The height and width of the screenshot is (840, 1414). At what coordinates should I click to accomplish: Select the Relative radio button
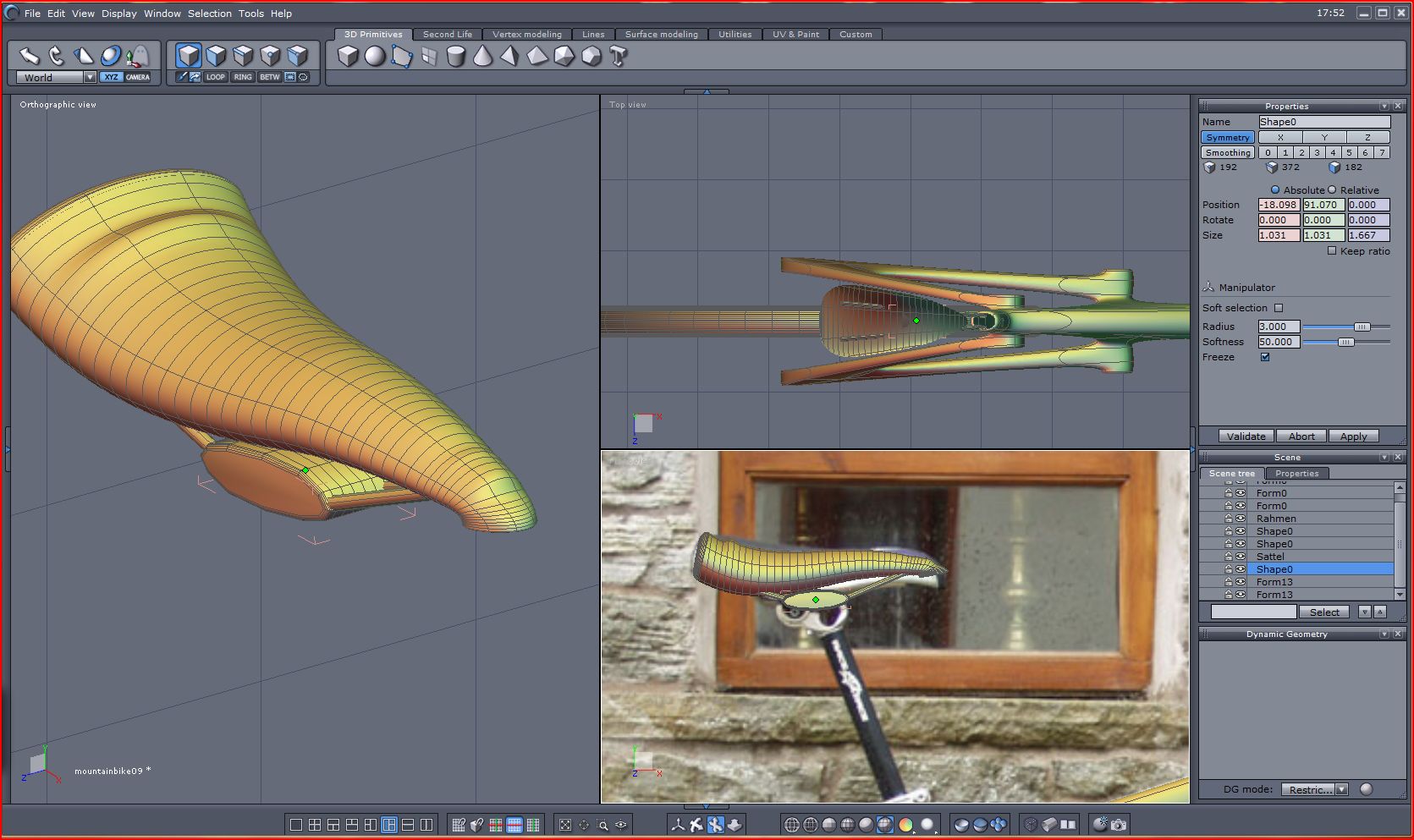pos(1332,190)
